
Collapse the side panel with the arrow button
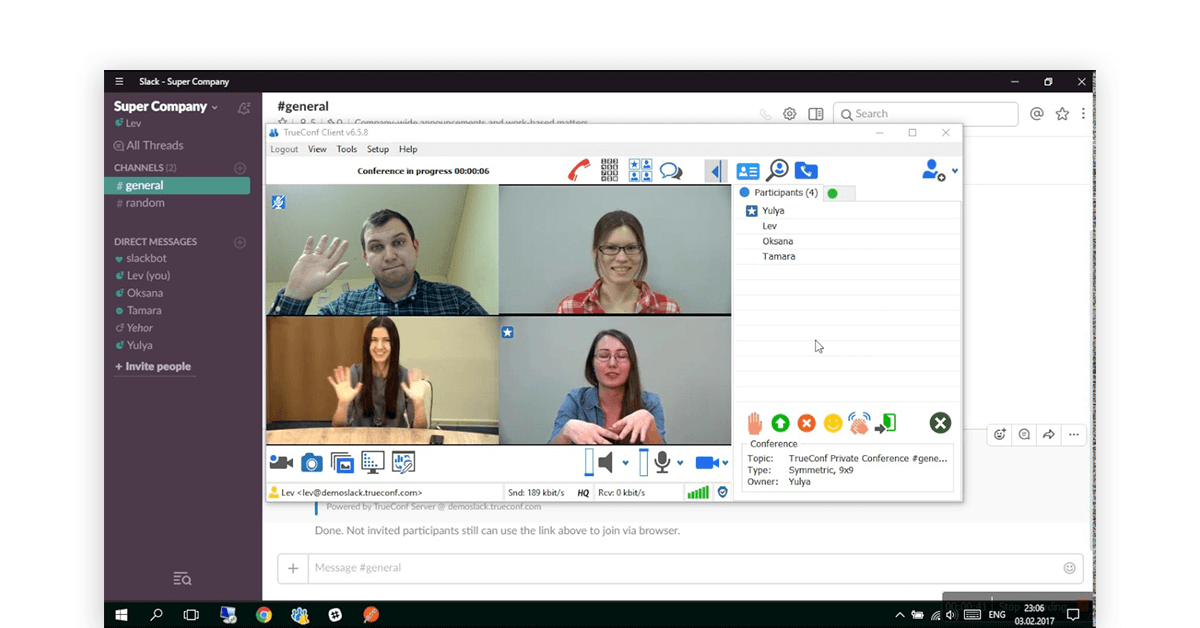(x=715, y=171)
